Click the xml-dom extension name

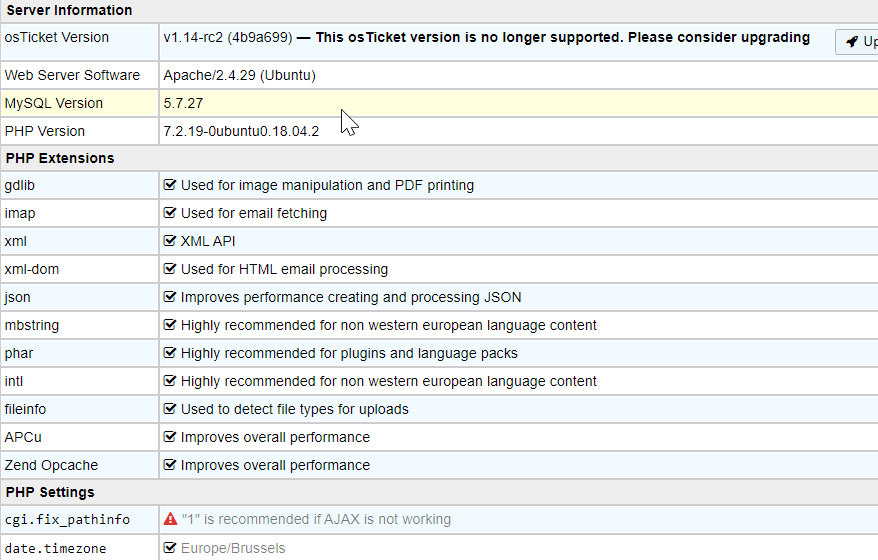click(x=32, y=269)
